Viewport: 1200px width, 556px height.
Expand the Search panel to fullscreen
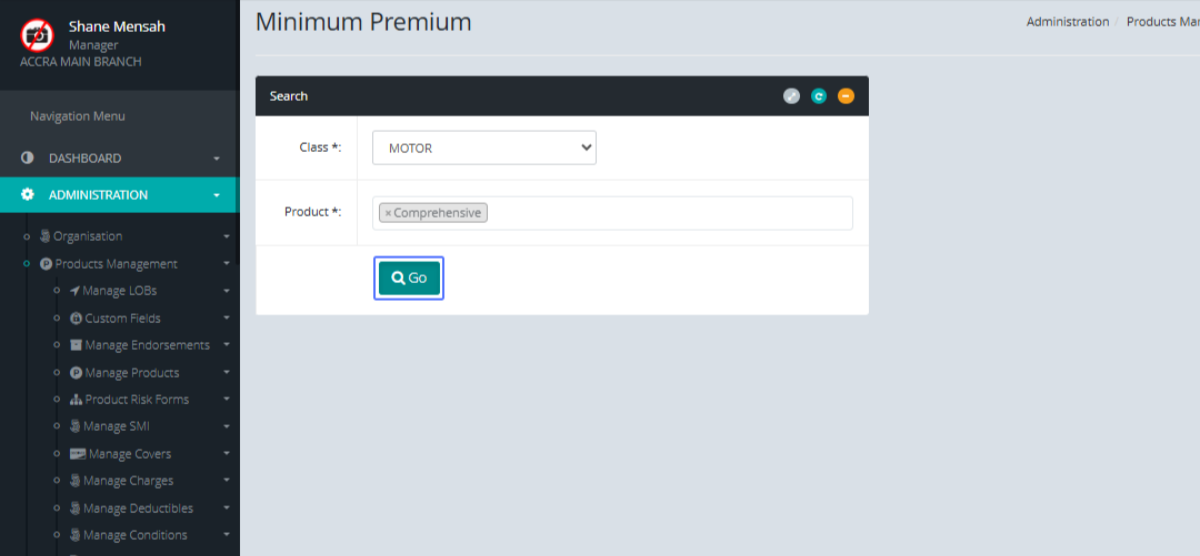click(791, 96)
